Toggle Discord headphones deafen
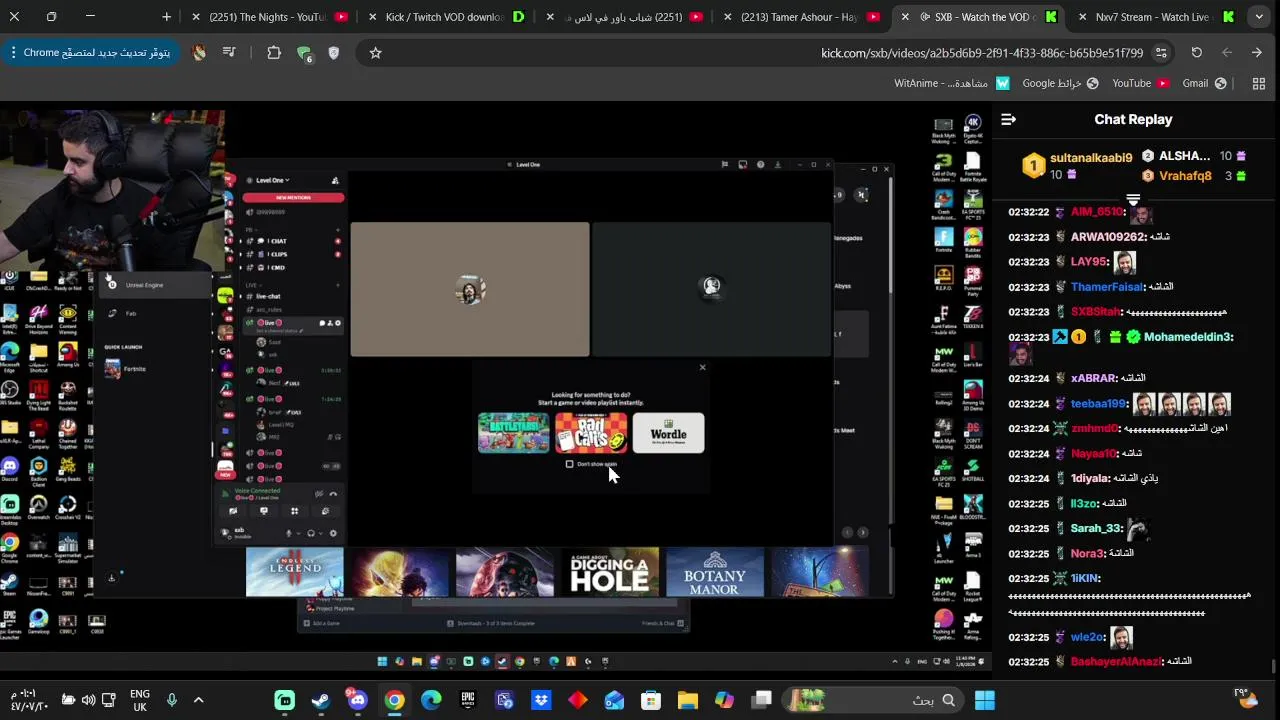The width and height of the screenshot is (1280, 720). (310, 533)
